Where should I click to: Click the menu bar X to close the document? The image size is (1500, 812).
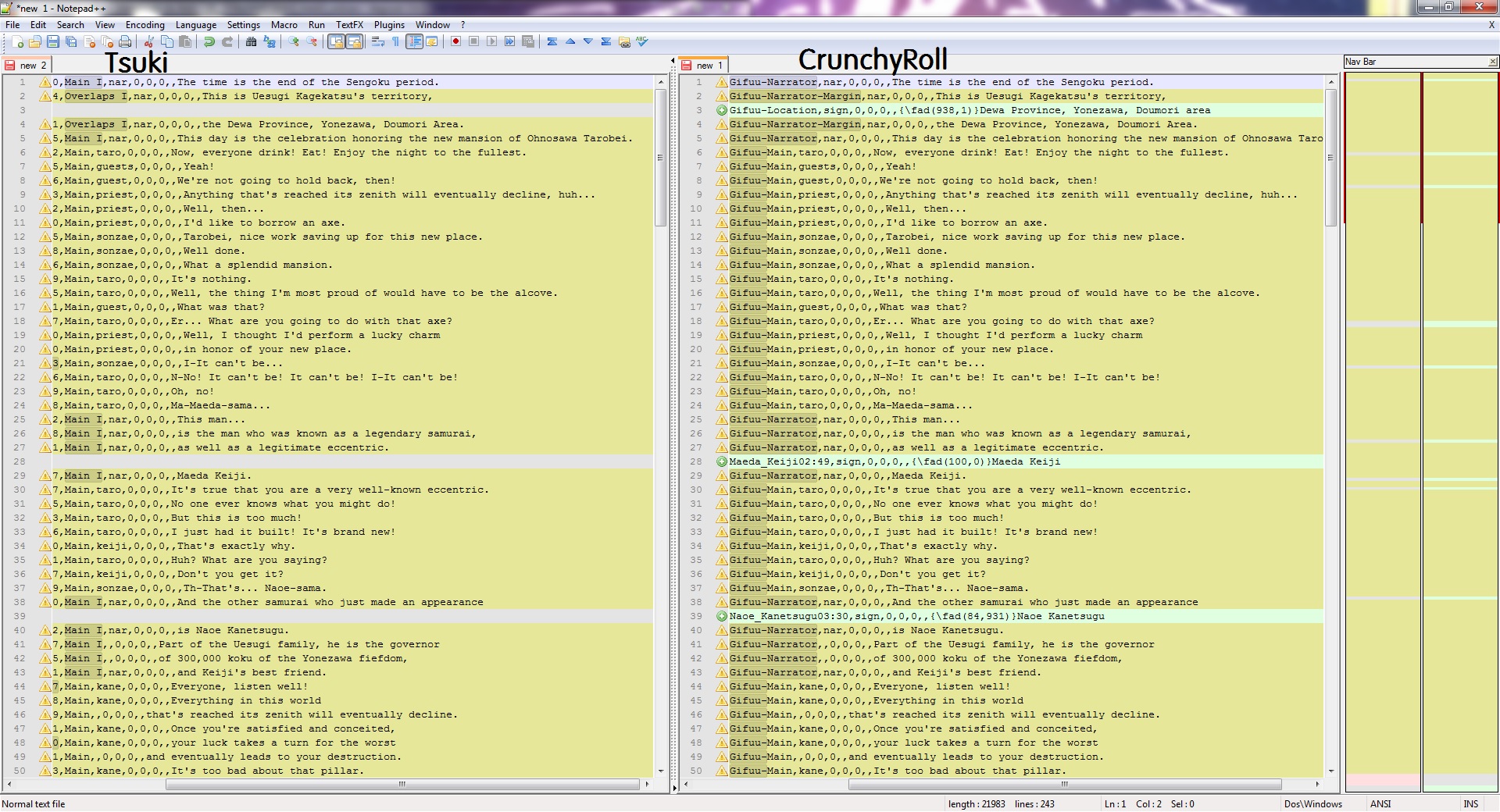[x=1491, y=25]
